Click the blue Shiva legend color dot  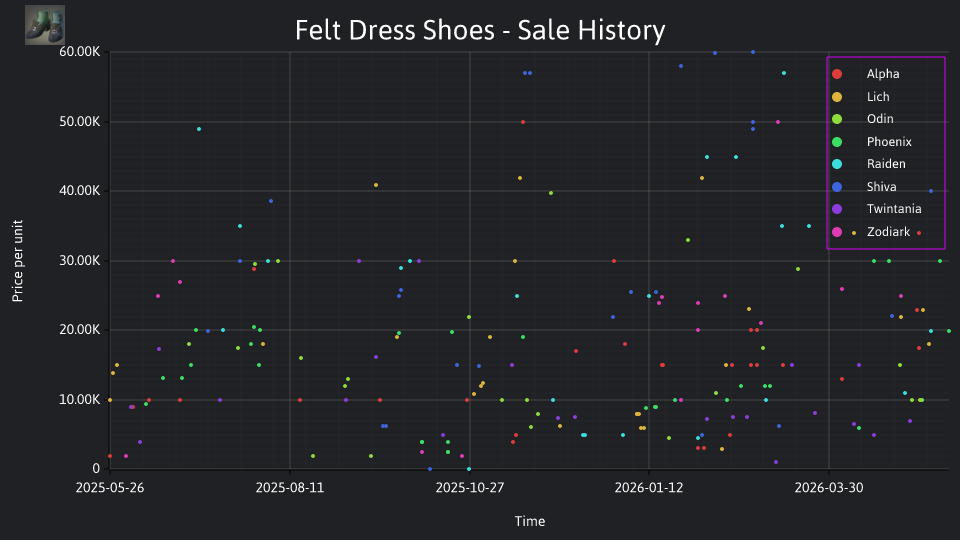pos(837,187)
